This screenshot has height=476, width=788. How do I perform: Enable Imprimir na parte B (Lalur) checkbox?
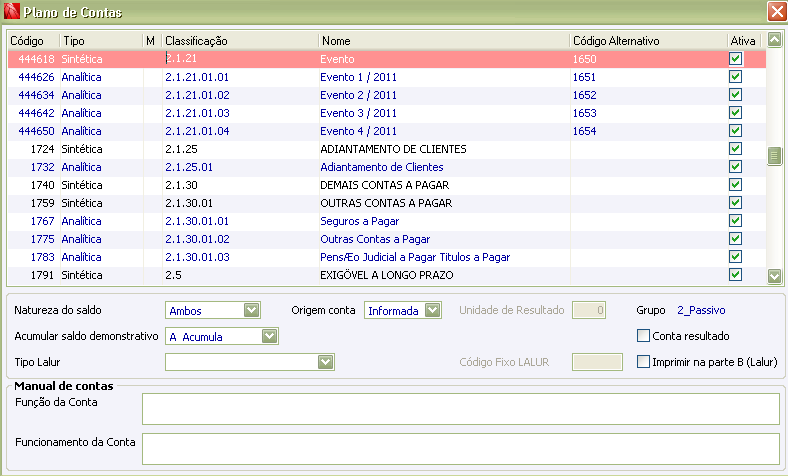tap(643, 362)
